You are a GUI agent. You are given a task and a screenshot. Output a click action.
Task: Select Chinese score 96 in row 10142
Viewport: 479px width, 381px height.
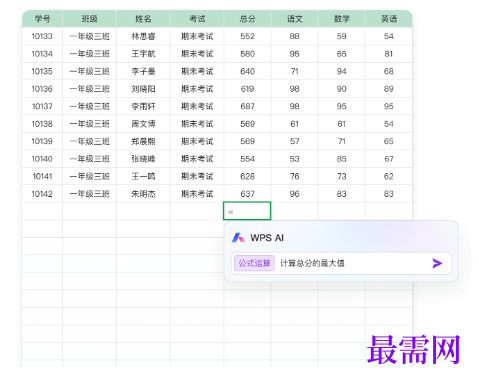(295, 194)
